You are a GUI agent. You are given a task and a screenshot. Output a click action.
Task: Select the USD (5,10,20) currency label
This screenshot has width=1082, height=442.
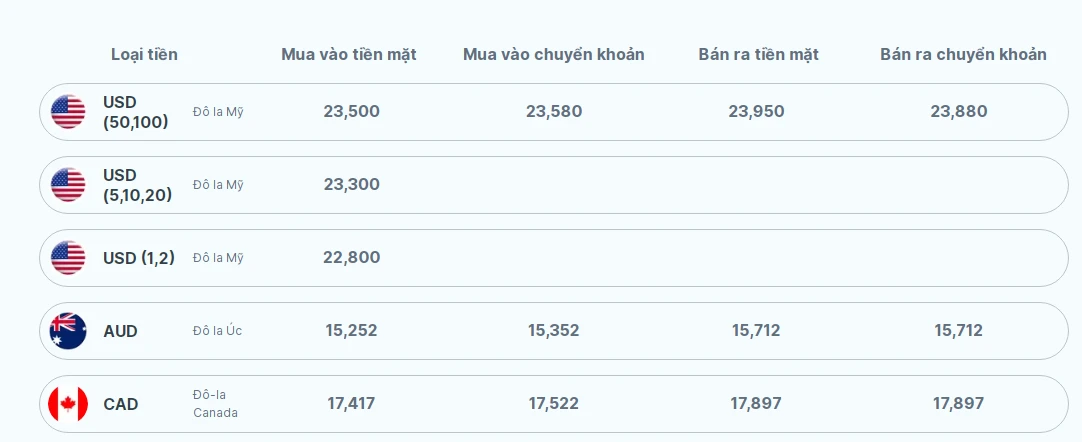click(137, 185)
